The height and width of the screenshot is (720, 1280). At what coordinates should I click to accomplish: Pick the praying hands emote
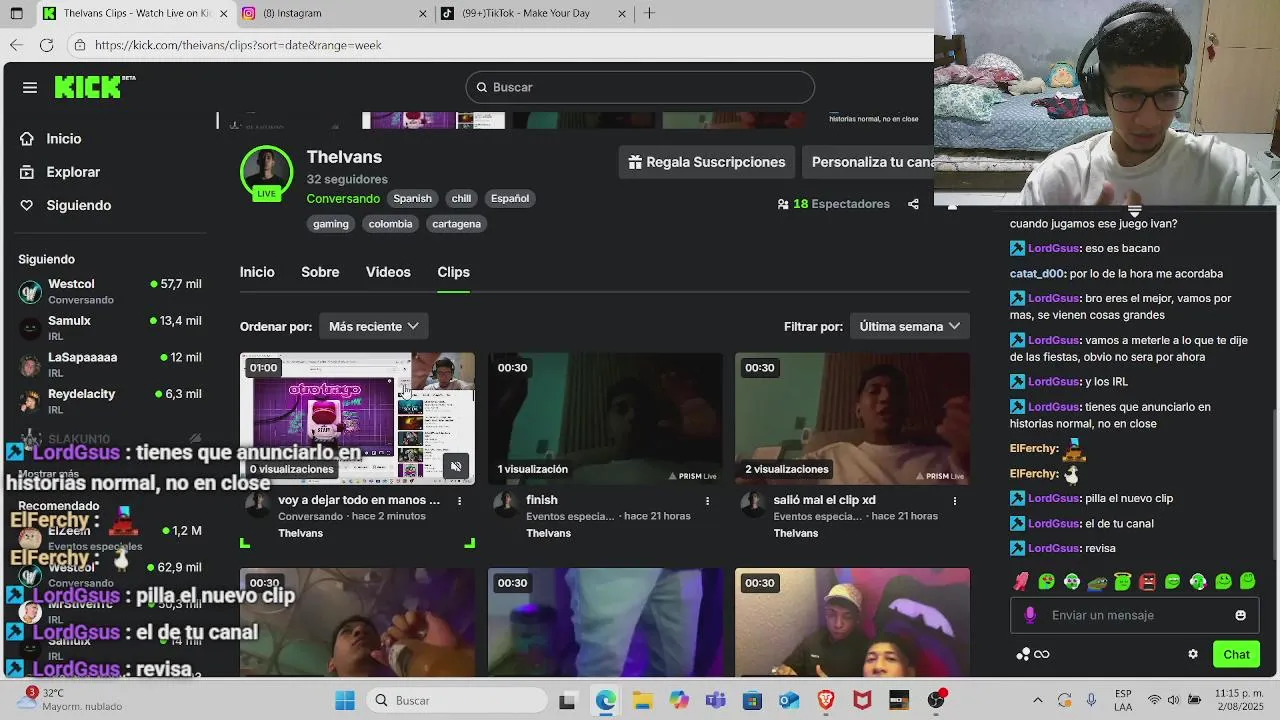[1021, 581]
